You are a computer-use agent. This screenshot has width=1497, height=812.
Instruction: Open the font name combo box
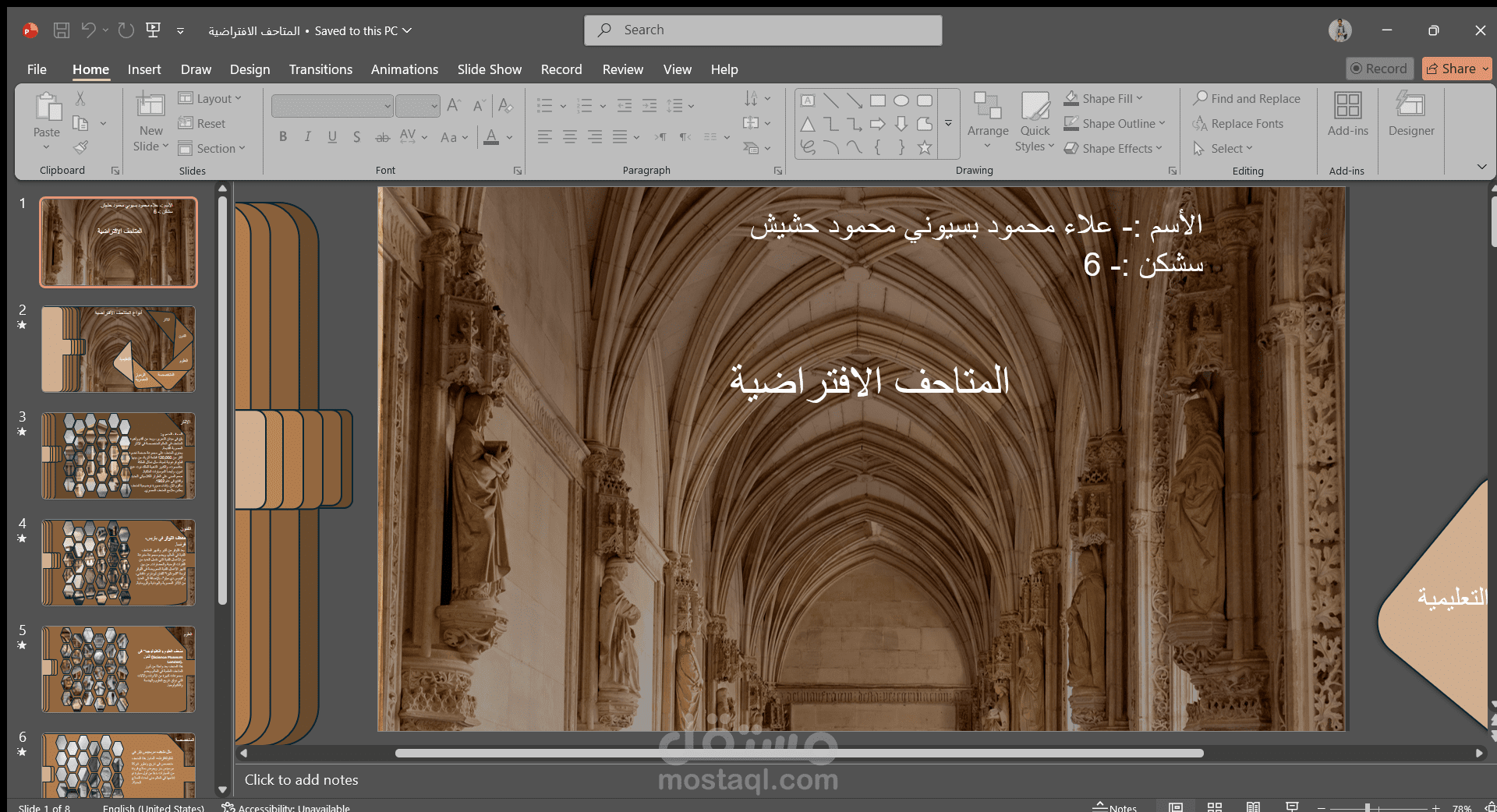(x=331, y=105)
